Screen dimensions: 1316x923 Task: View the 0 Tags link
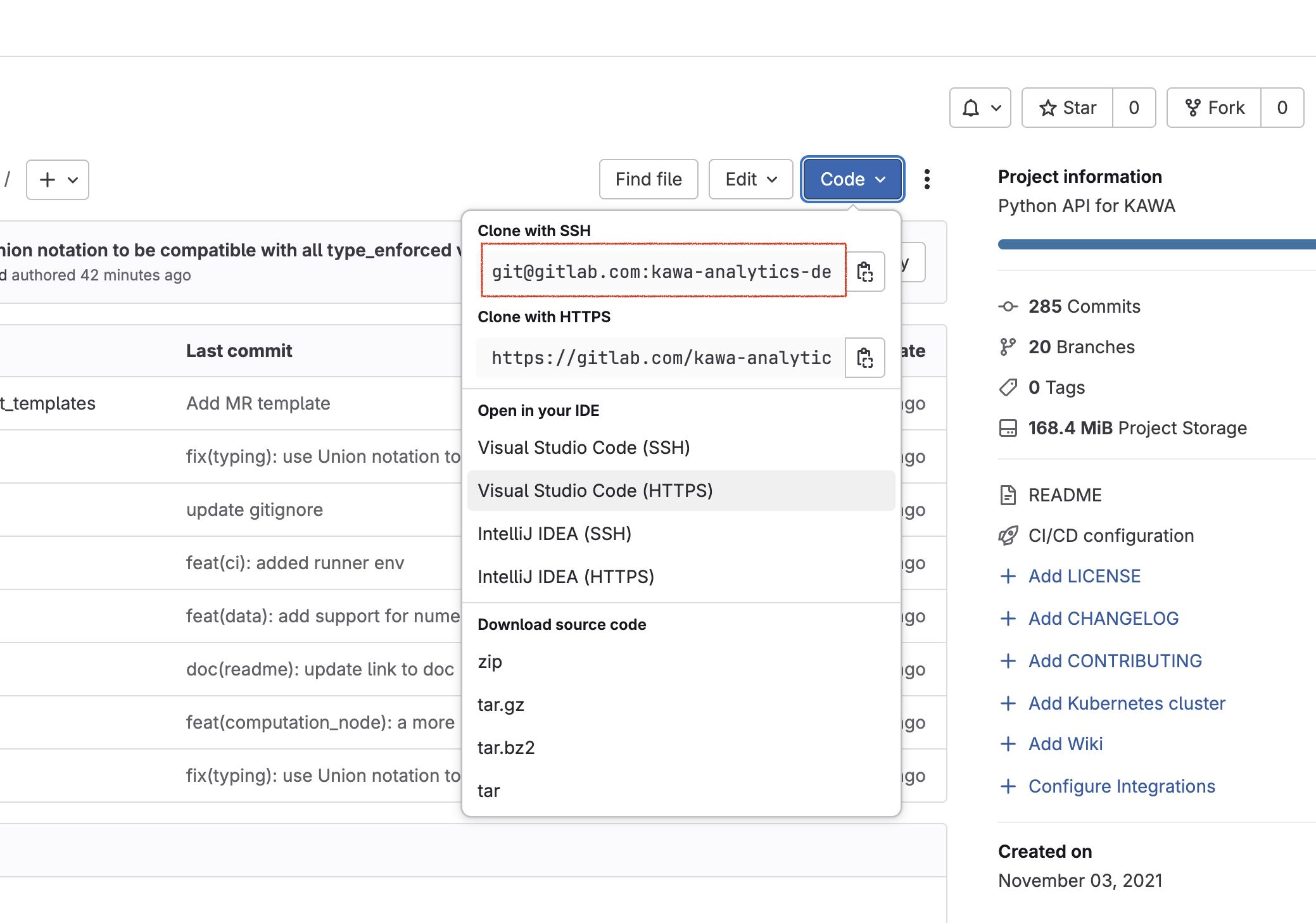(1056, 387)
